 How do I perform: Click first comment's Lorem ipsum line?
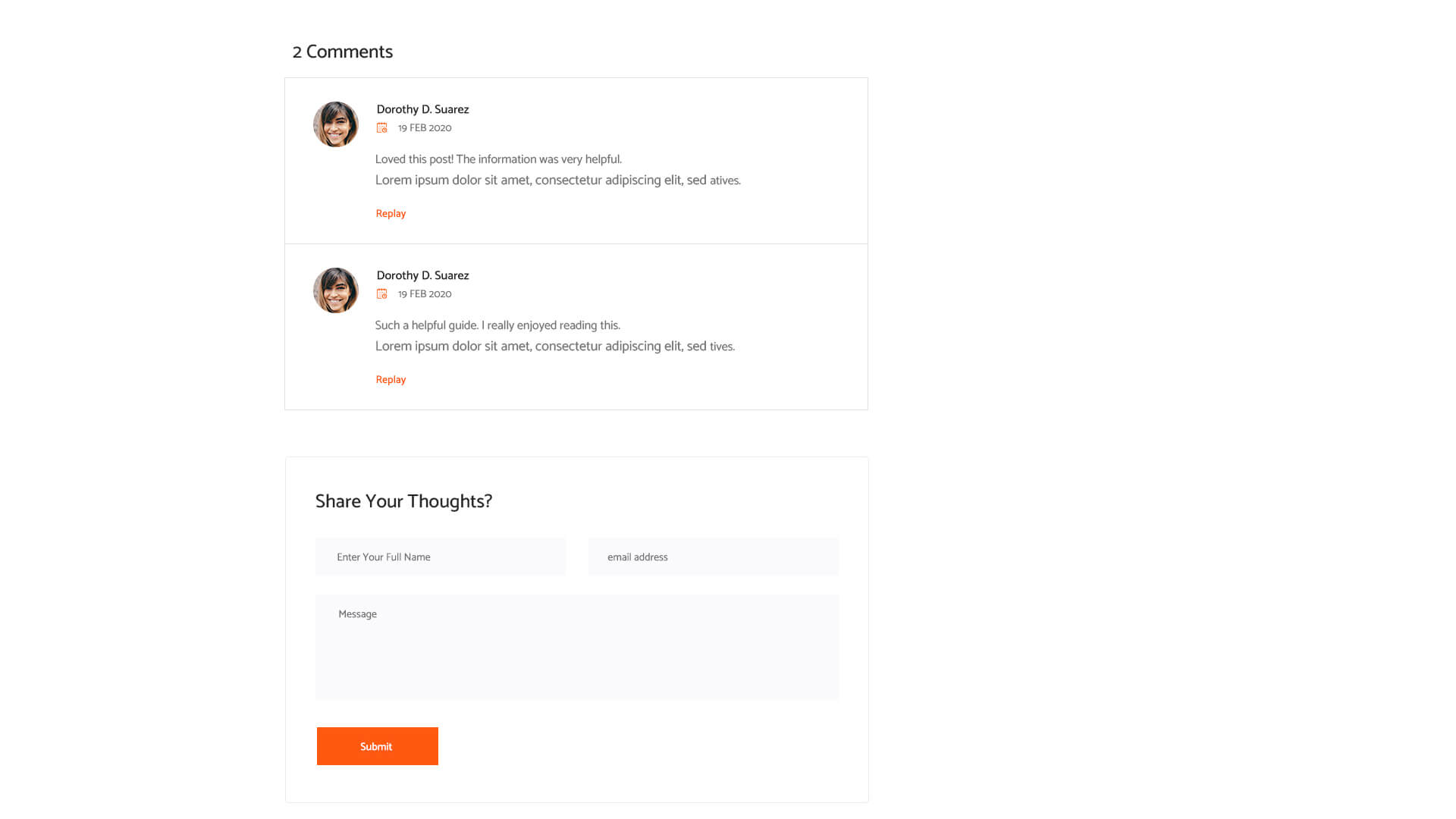coord(558,180)
